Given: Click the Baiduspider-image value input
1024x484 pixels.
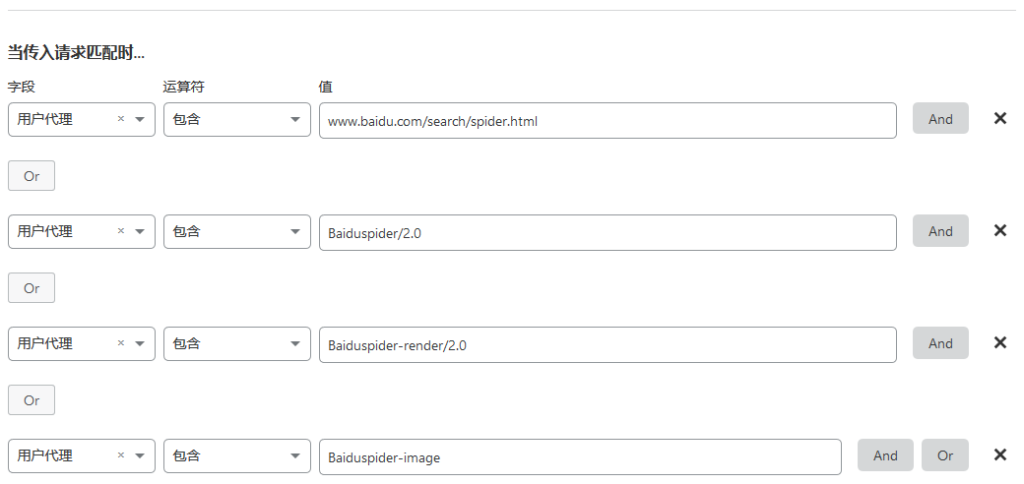Looking at the screenshot, I should (x=580, y=457).
